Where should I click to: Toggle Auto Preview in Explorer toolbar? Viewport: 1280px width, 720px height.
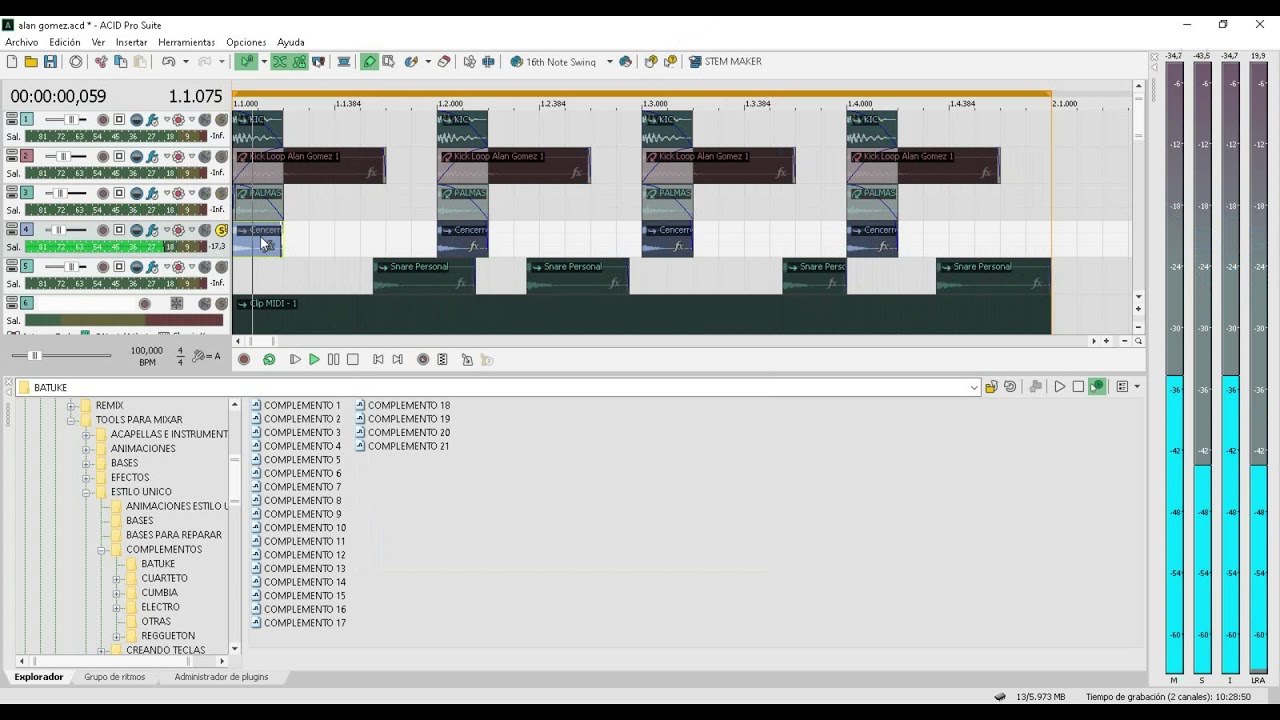(1097, 387)
